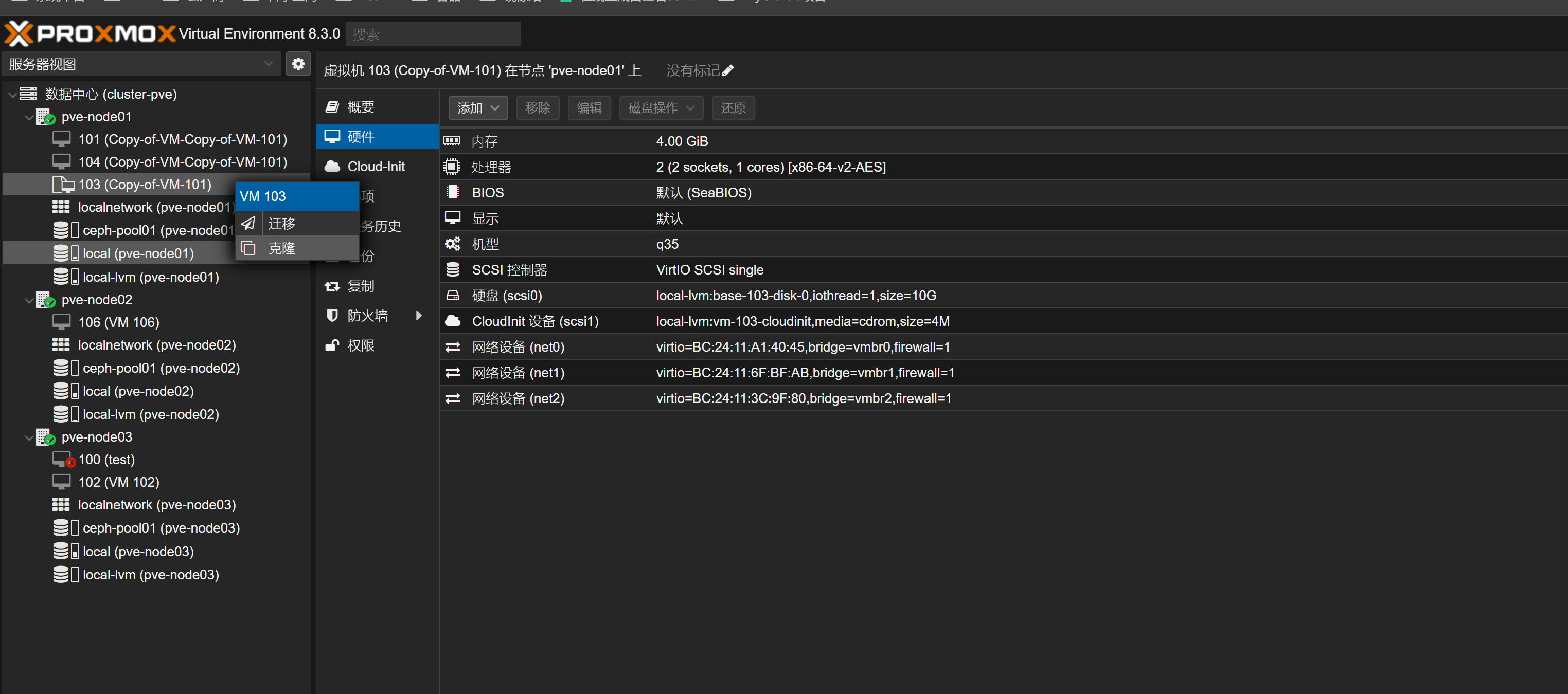The image size is (1568, 694).
Task: Choose Migrate from VM 103 context menu
Action: click(298, 223)
